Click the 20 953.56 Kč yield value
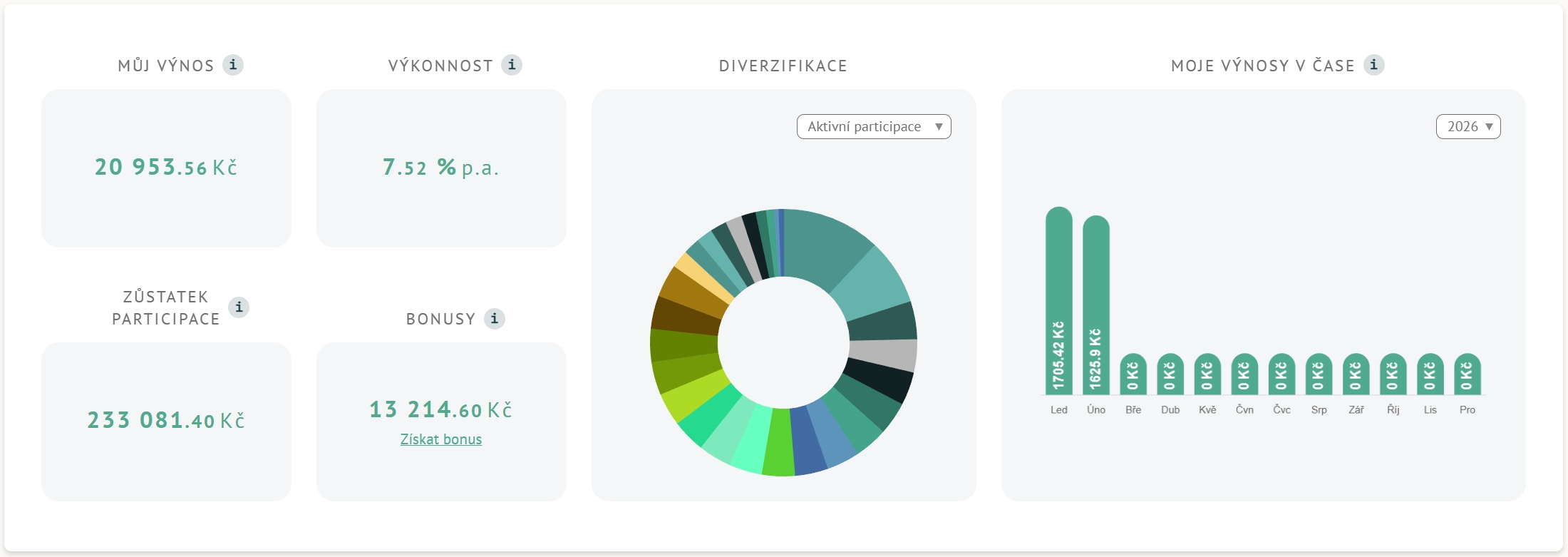The height and width of the screenshot is (557, 1568). [x=166, y=168]
